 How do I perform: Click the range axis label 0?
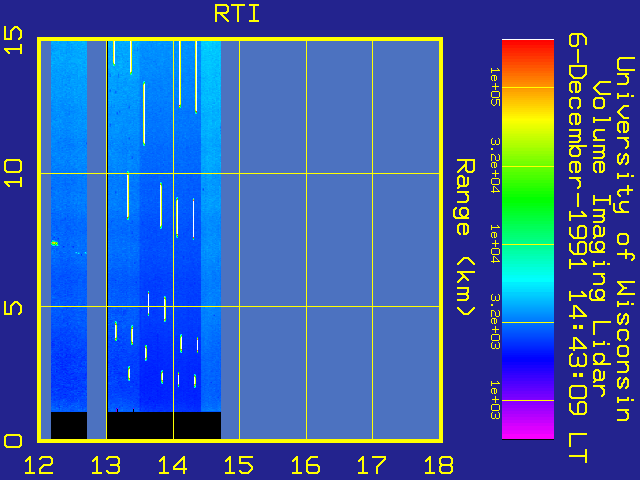(x=13, y=441)
